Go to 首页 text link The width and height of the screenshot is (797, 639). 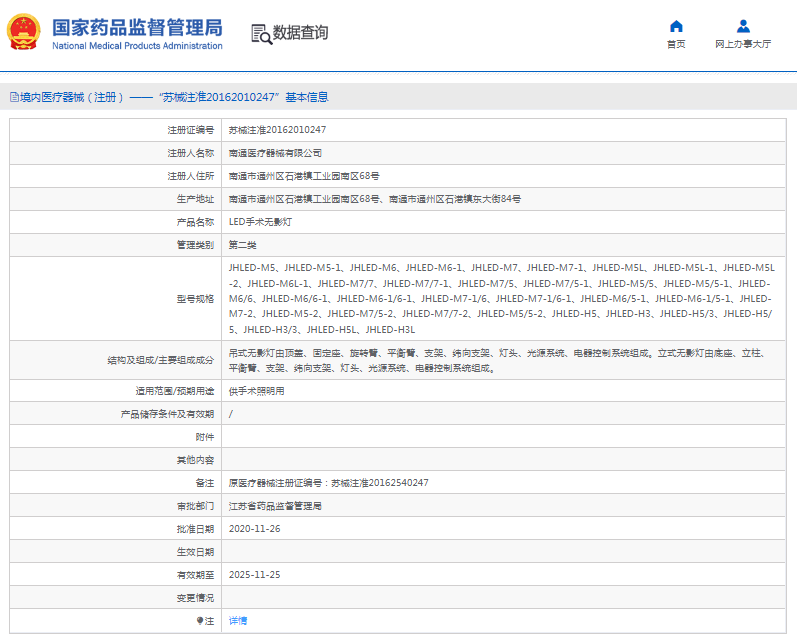pos(676,44)
